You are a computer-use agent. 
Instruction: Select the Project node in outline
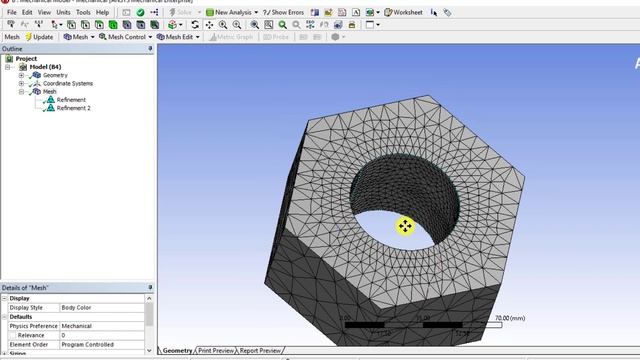[x=26, y=59]
